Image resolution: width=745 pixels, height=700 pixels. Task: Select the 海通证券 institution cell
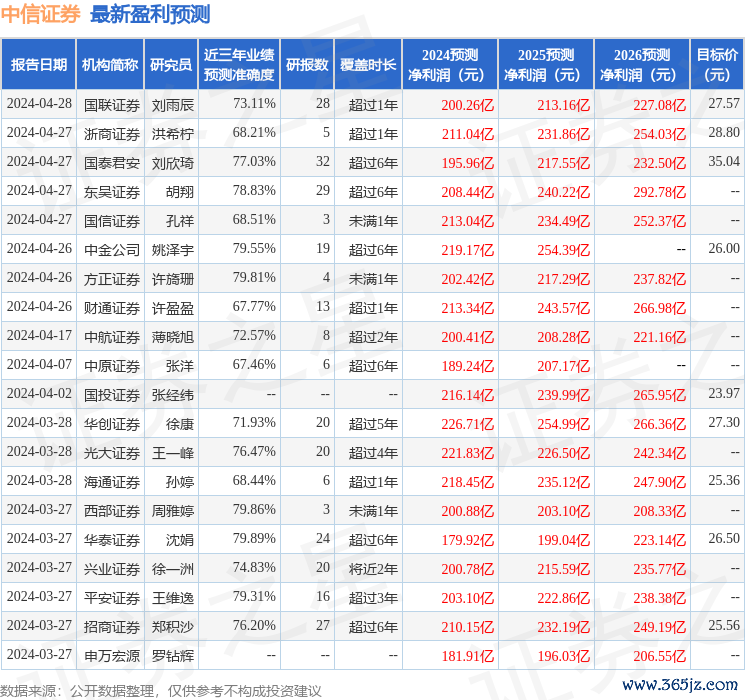point(112,482)
